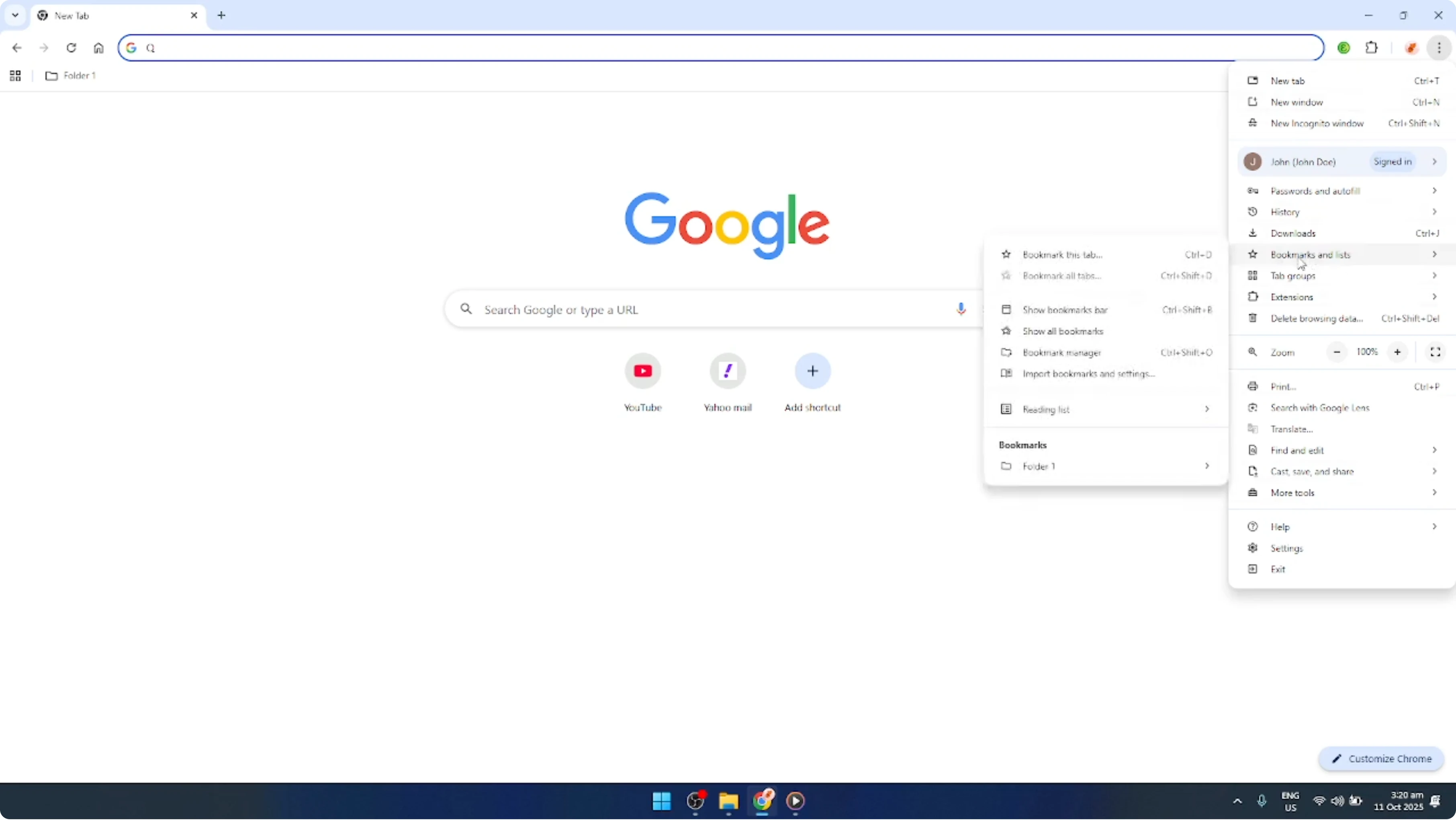Show hidden system tray icons arrow
This screenshot has width=1456, height=820.
(1237, 802)
